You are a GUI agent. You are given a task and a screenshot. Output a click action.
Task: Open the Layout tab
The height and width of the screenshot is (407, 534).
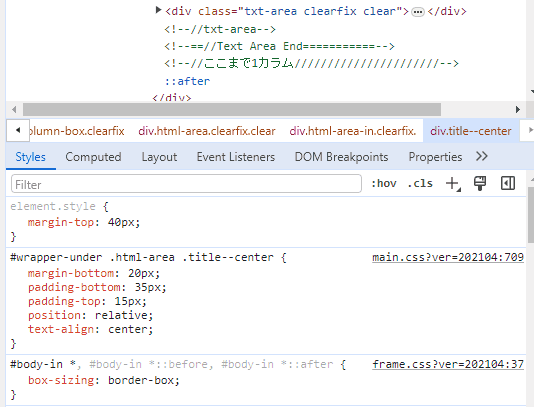coord(159,157)
